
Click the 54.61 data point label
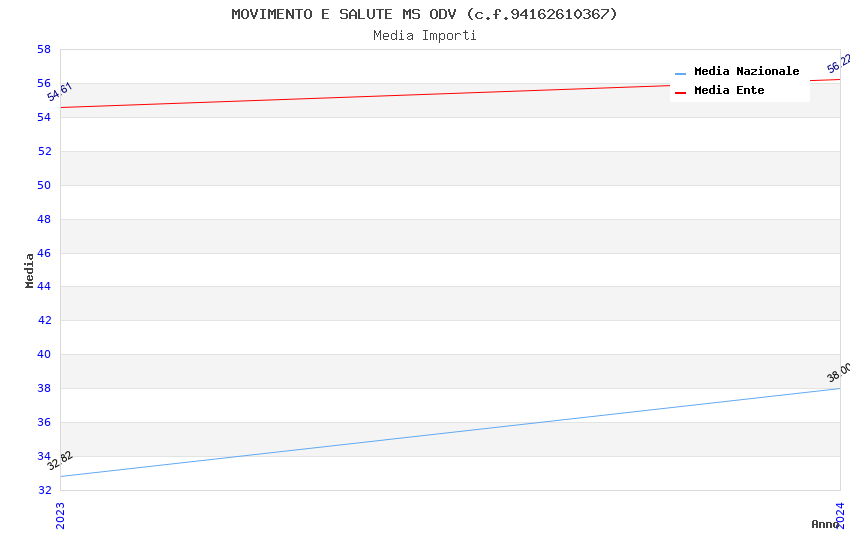pyautogui.click(x=60, y=92)
